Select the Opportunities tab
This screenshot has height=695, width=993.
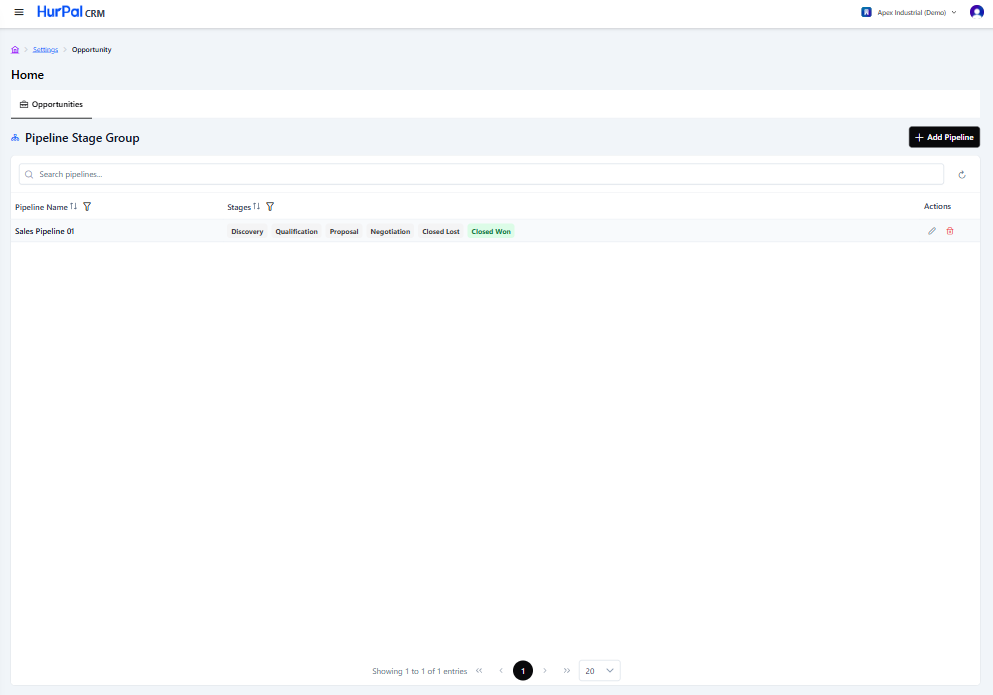click(51, 105)
